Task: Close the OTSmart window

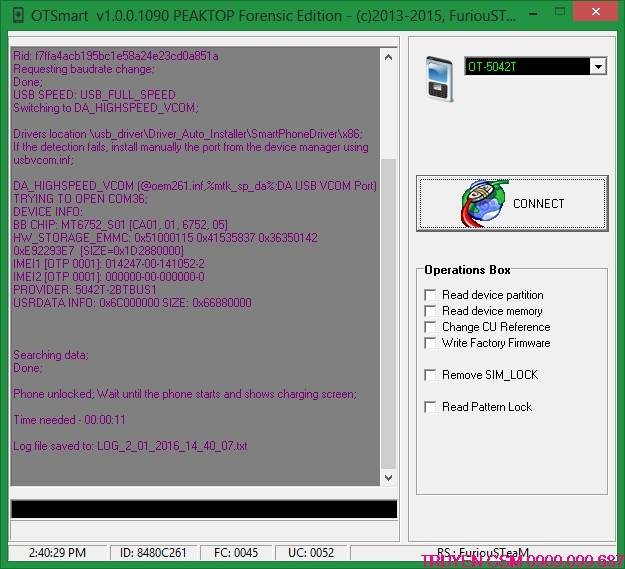Action: [x=596, y=12]
